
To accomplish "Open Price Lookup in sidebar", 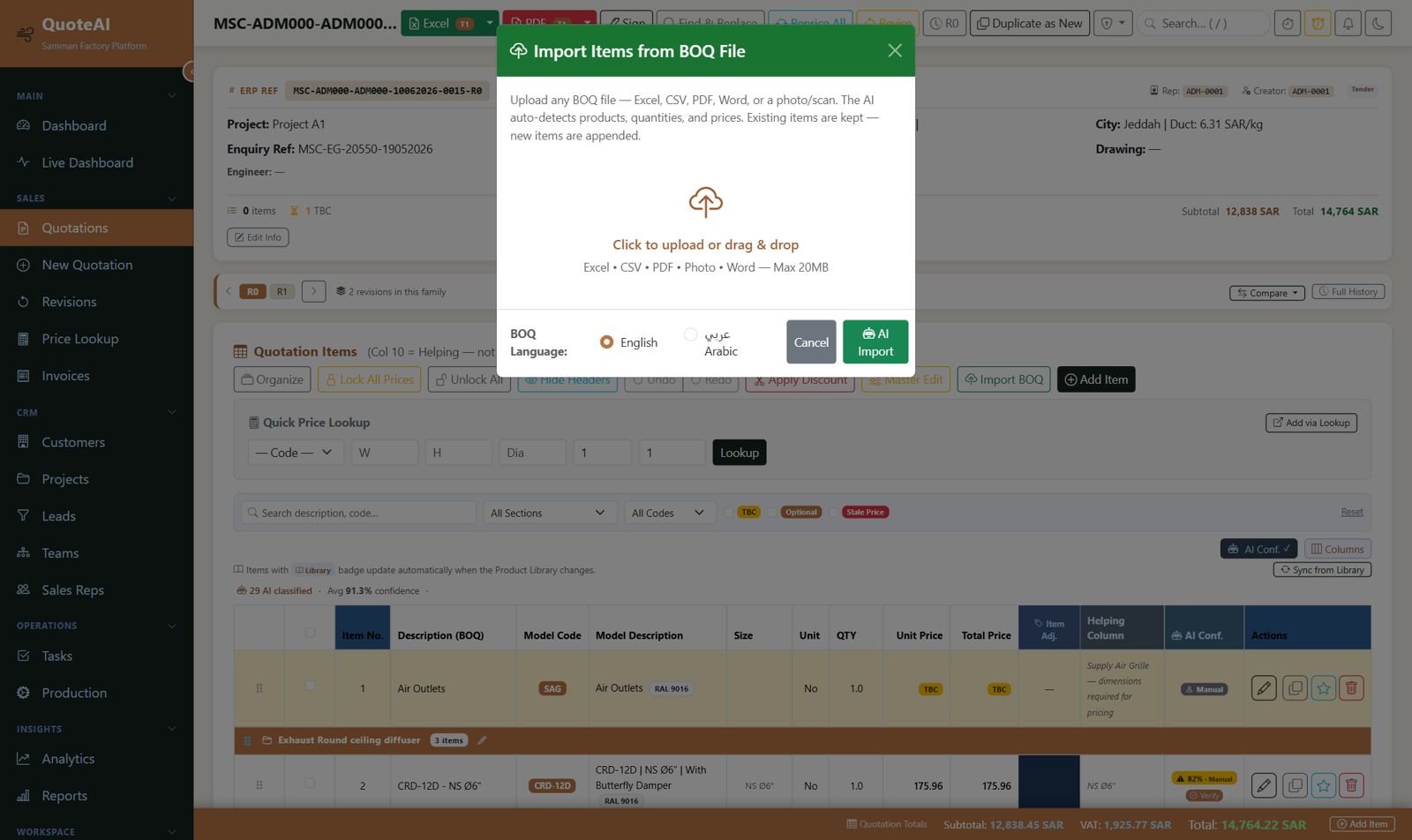I will [96, 340].
